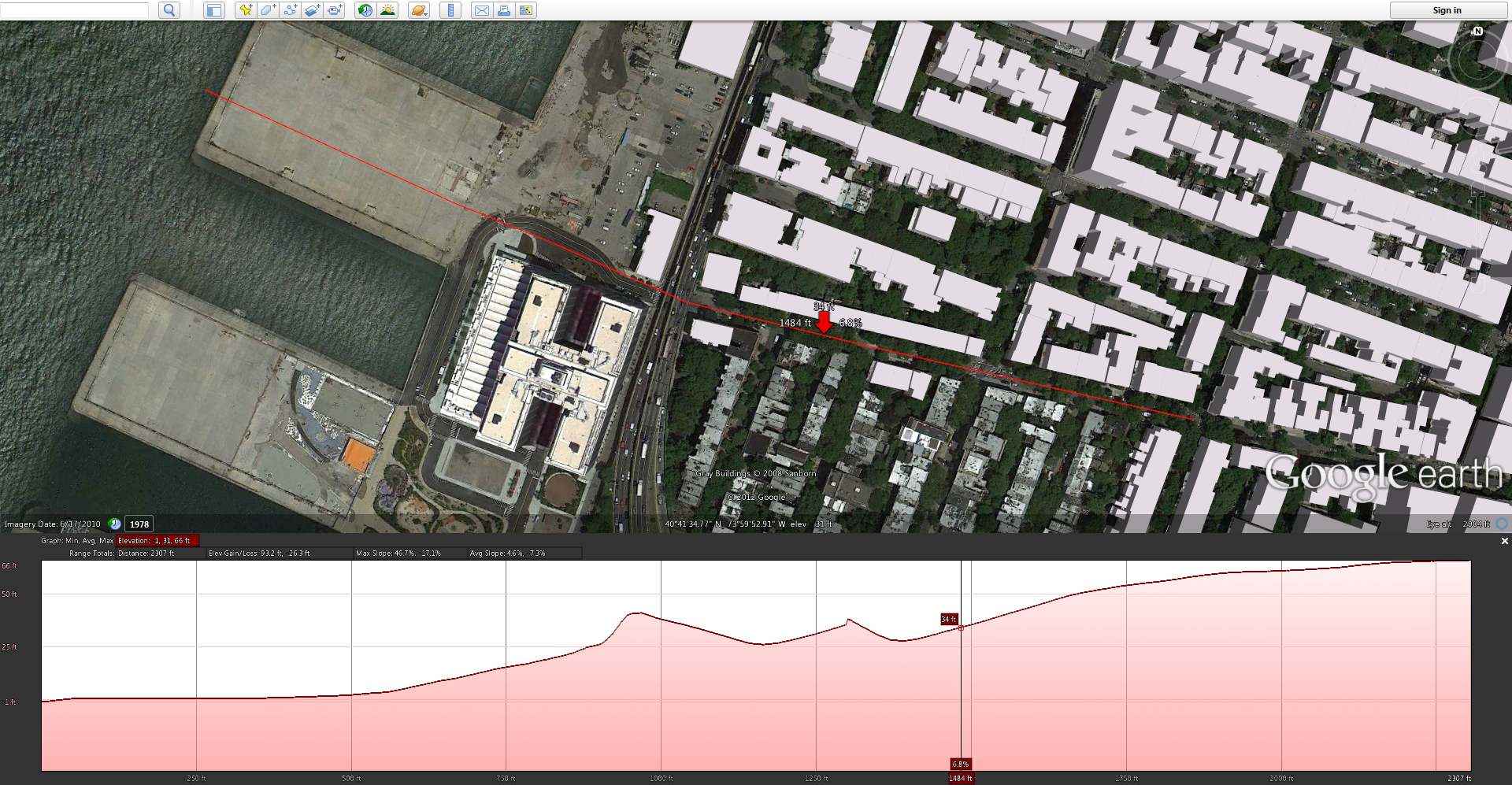Click the Avg Slope statistic

(x=508, y=554)
